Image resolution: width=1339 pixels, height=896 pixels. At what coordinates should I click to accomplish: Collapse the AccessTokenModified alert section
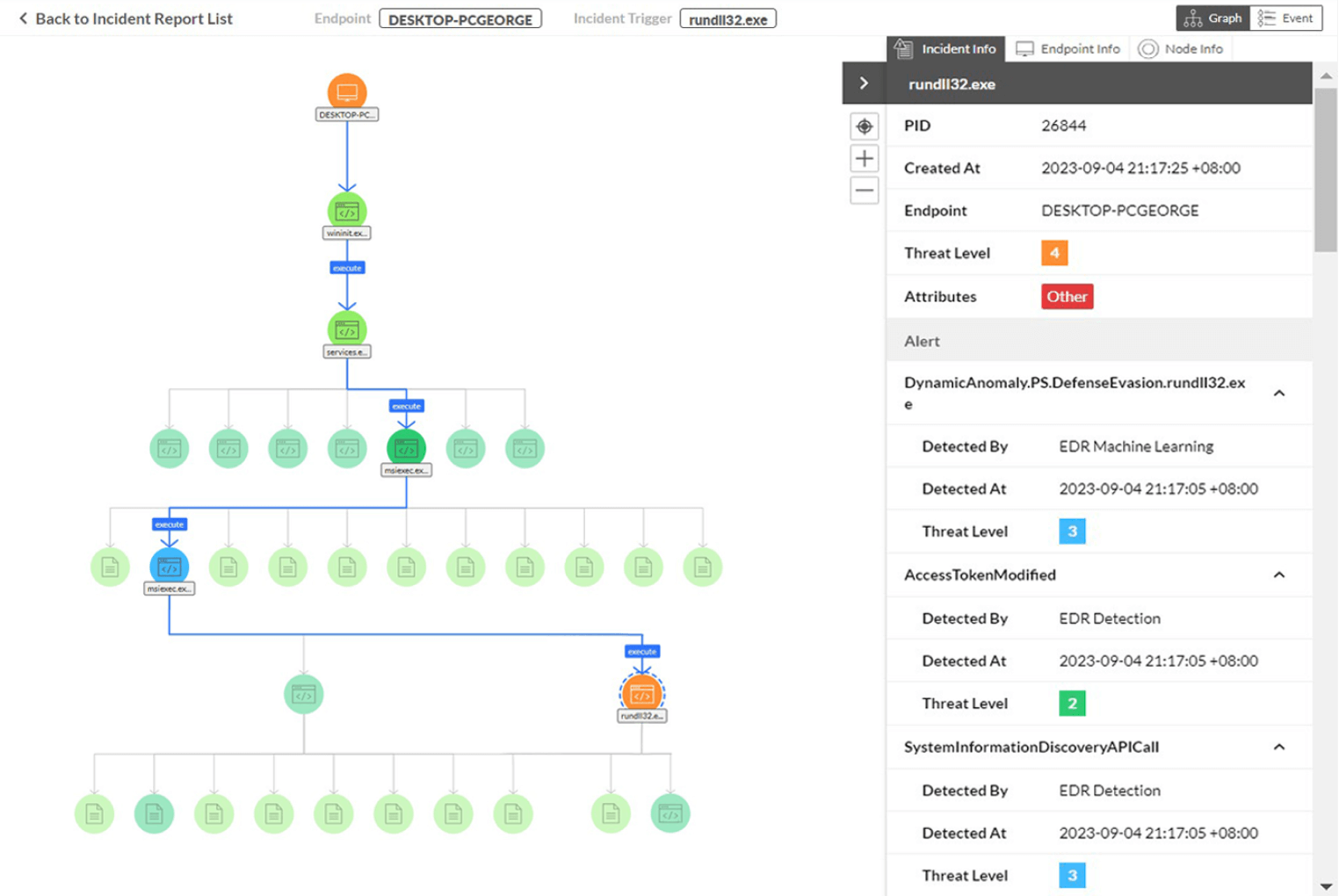point(1279,574)
